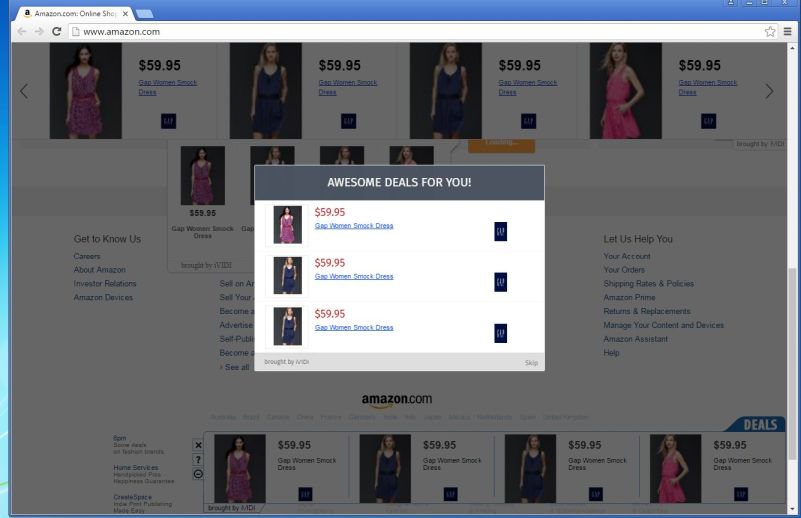Click Gap logo under fourth top carousel item
Viewport: 801px width, 518px height.
click(x=709, y=121)
